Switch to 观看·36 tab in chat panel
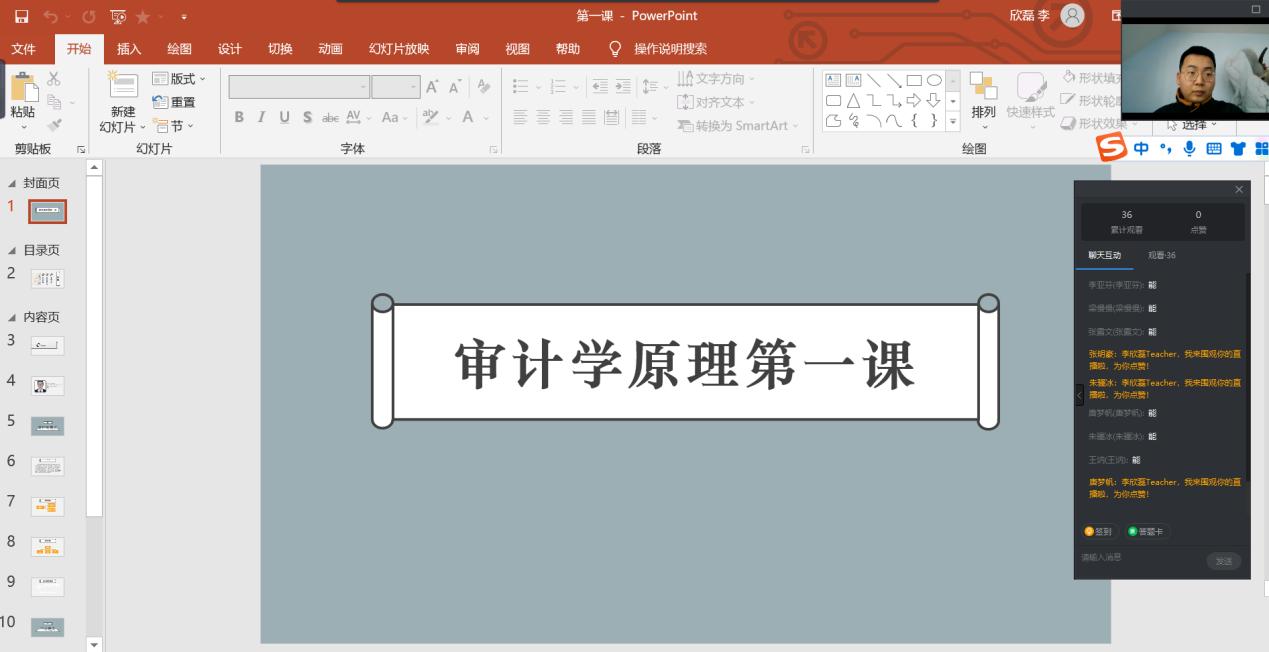 tap(1162, 256)
